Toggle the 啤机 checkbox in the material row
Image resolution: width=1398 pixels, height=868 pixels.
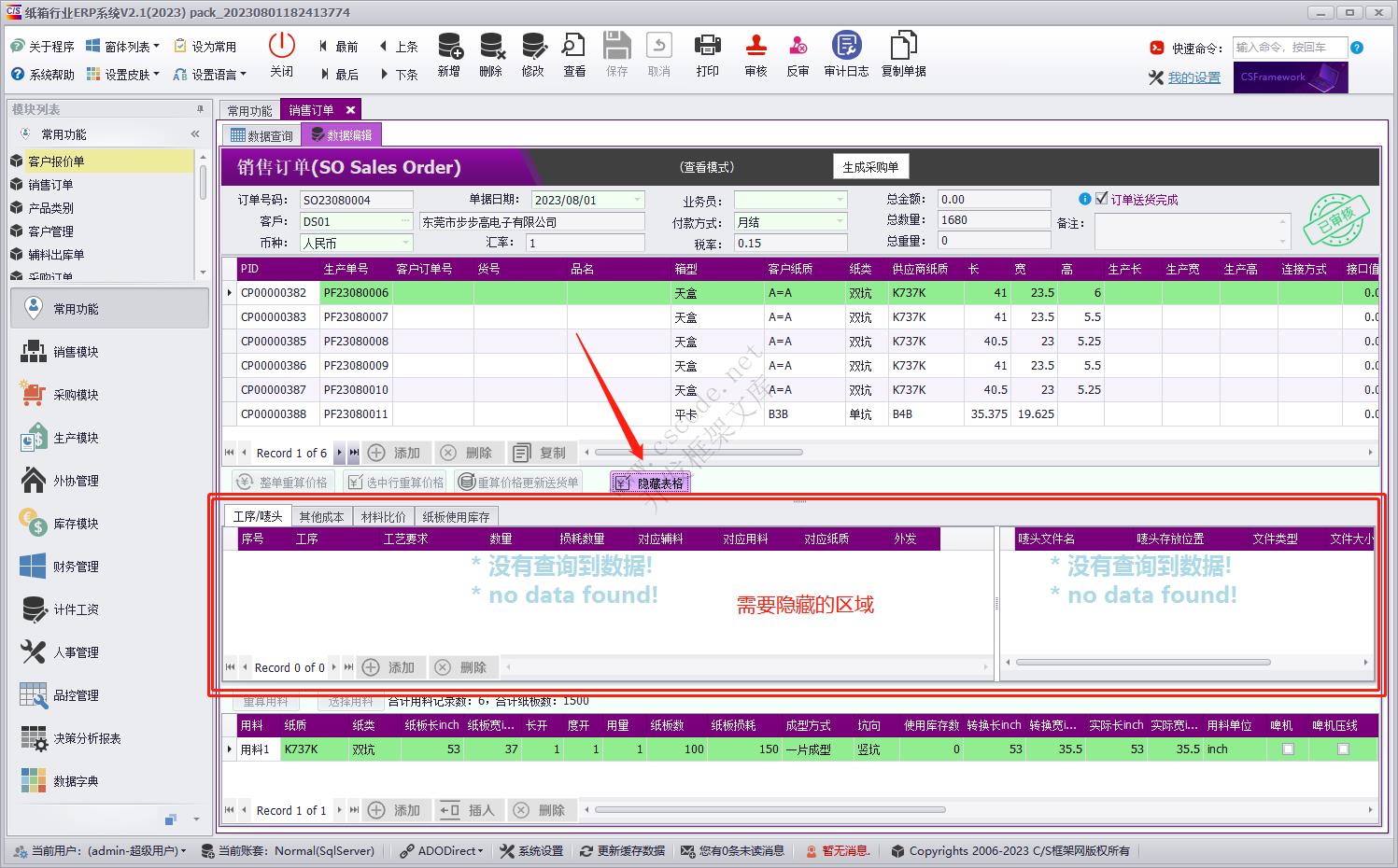pyautogui.click(x=1287, y=749)
